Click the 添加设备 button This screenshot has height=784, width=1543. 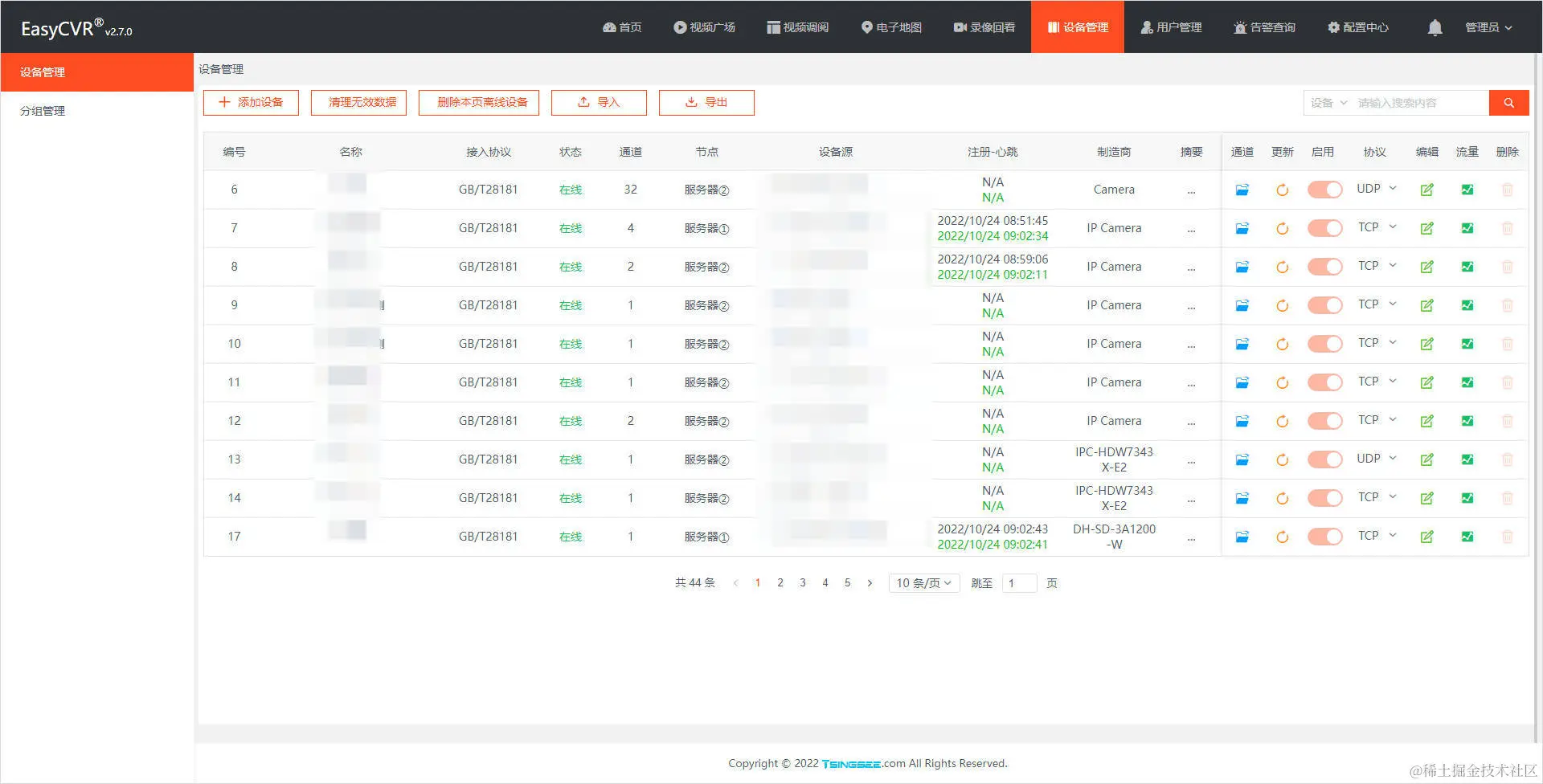(251, 103)
